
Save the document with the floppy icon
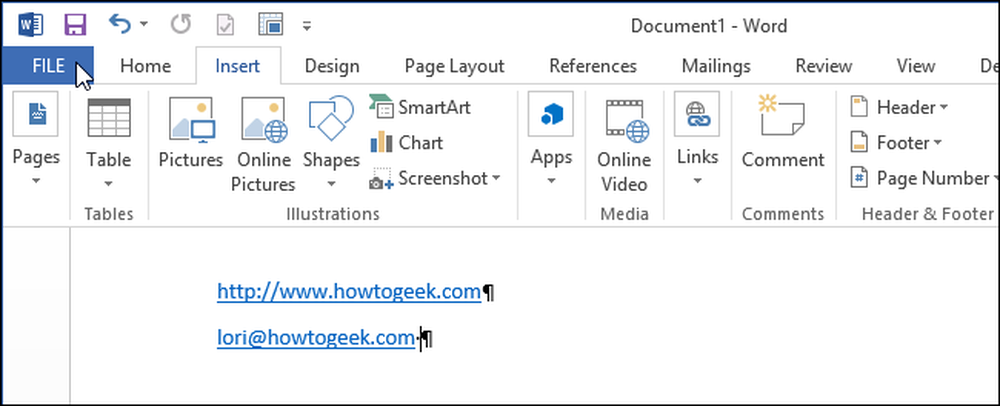pyautogui.click(x=75, y=25)
